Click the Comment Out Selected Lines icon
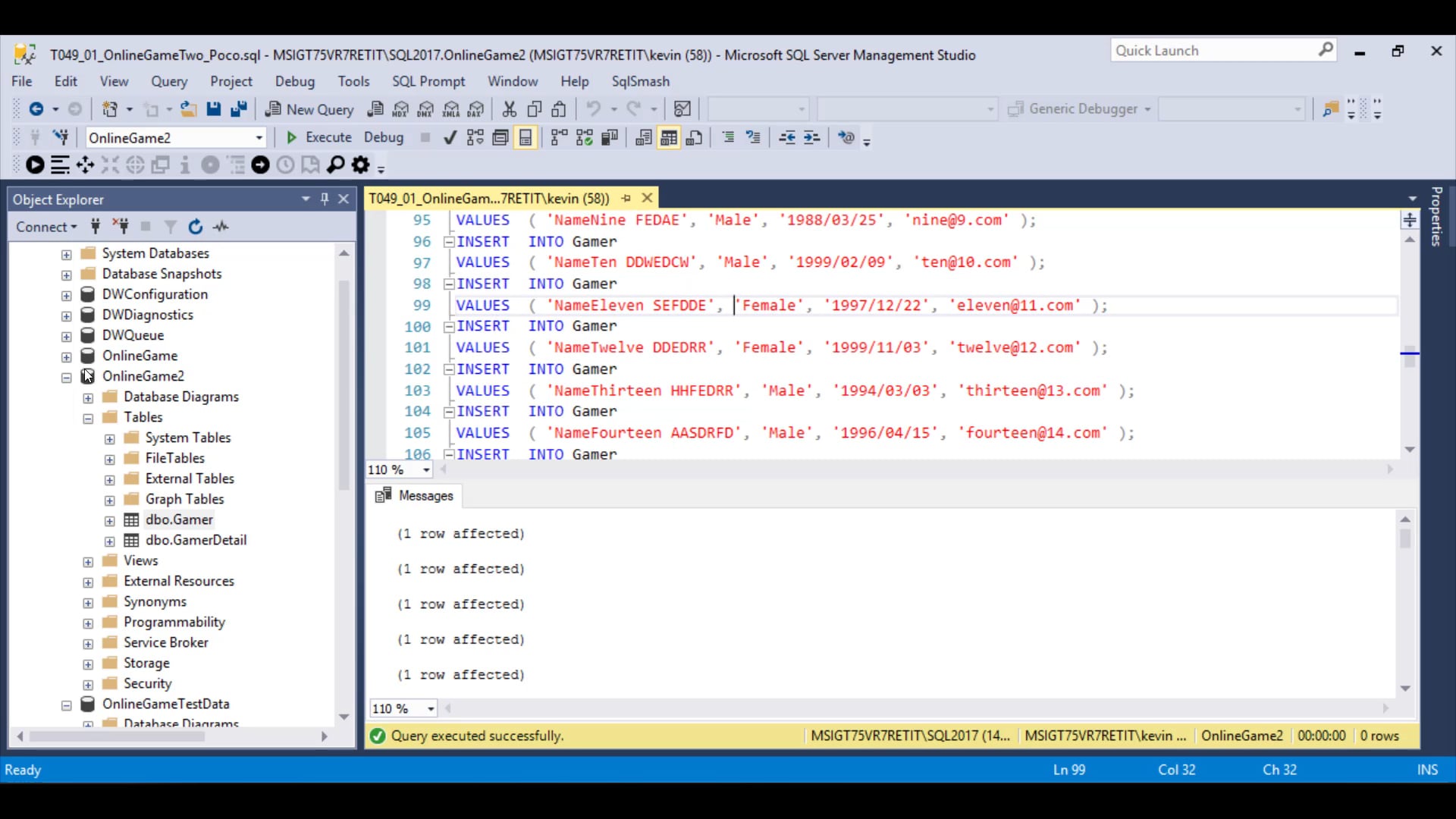The width and height of the screenshot is (1456, 819). (x=728, y=137)
